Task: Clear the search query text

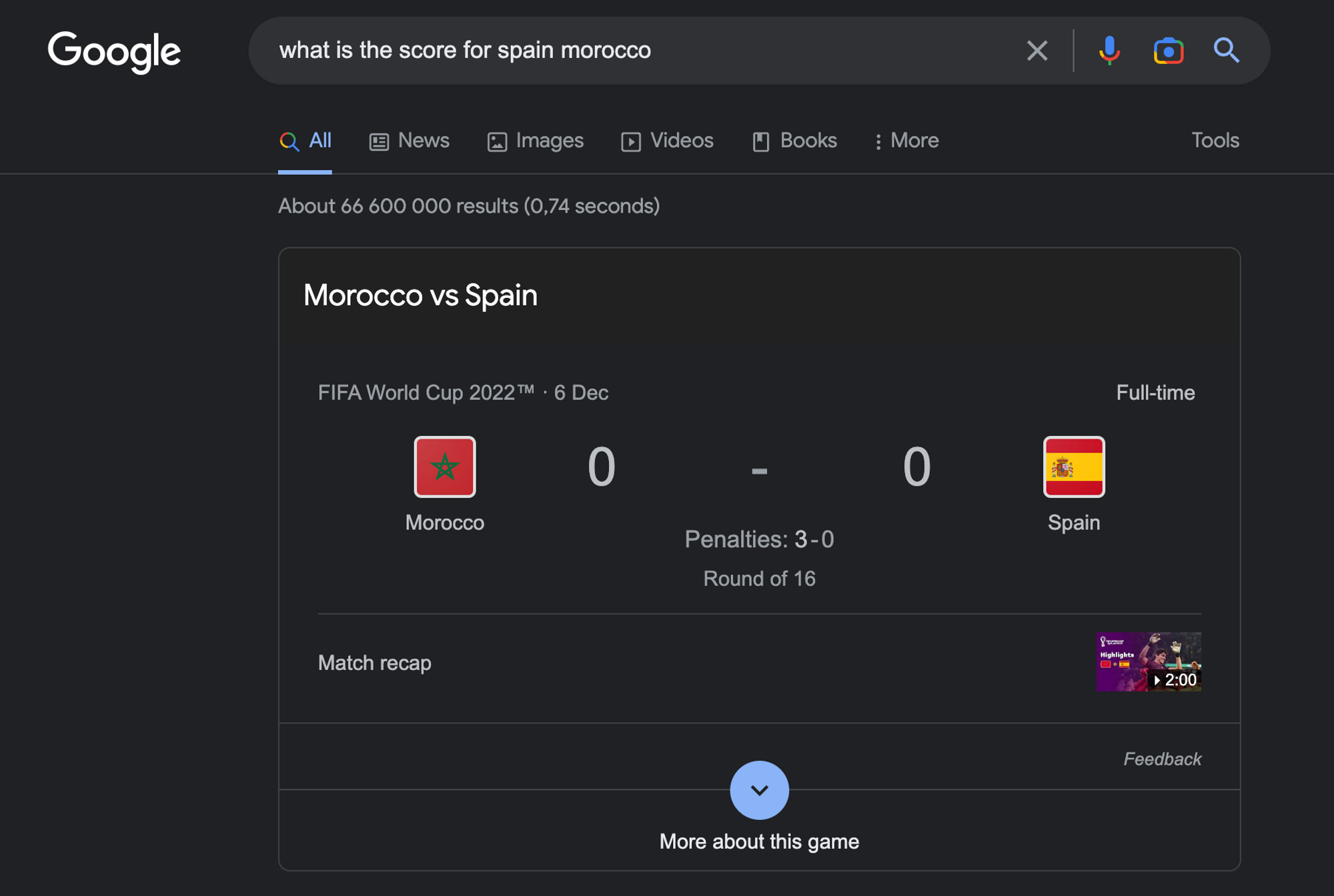Action: click(x=1037, y=51)
